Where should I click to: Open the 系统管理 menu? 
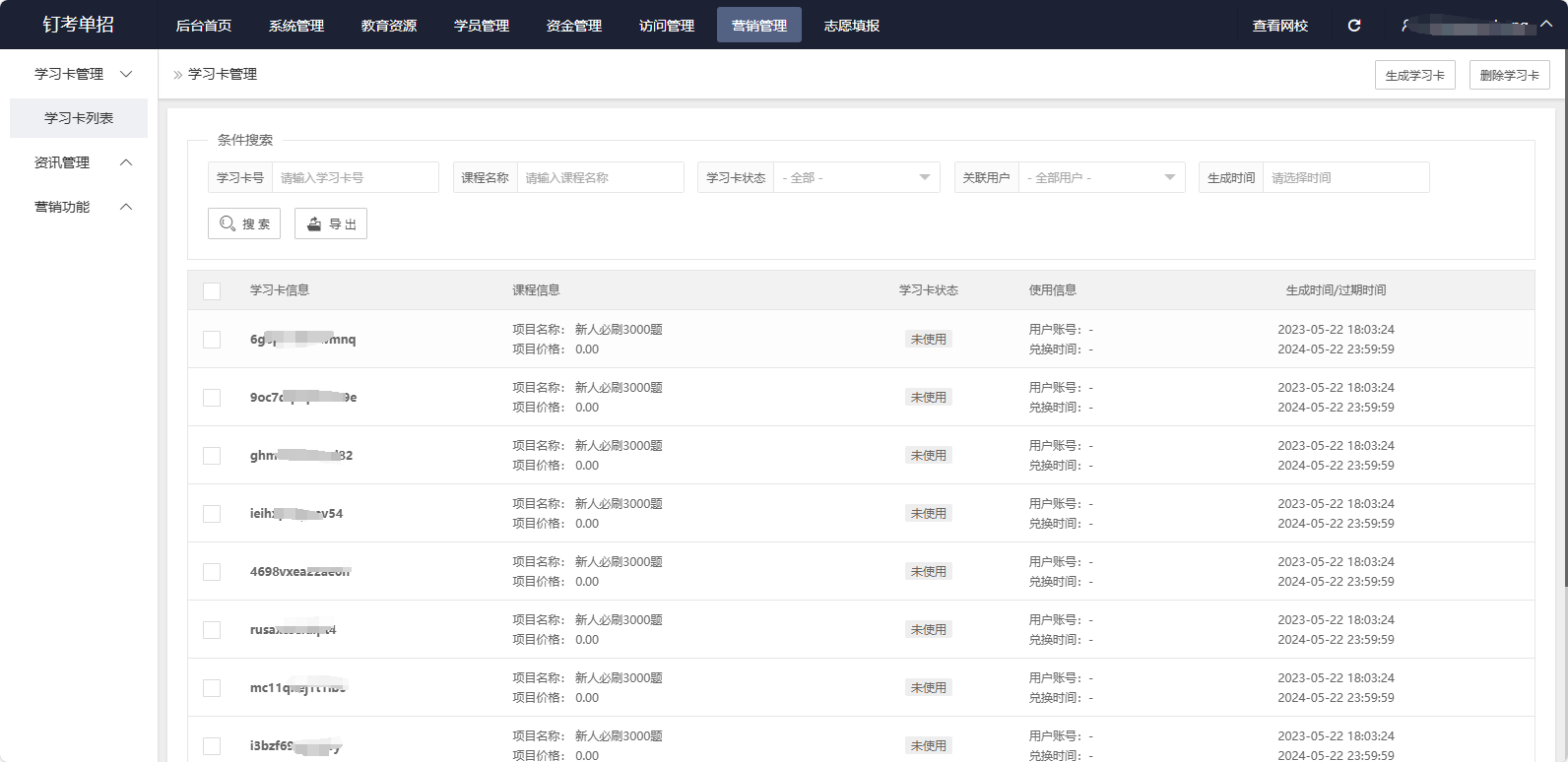point(296,26)
